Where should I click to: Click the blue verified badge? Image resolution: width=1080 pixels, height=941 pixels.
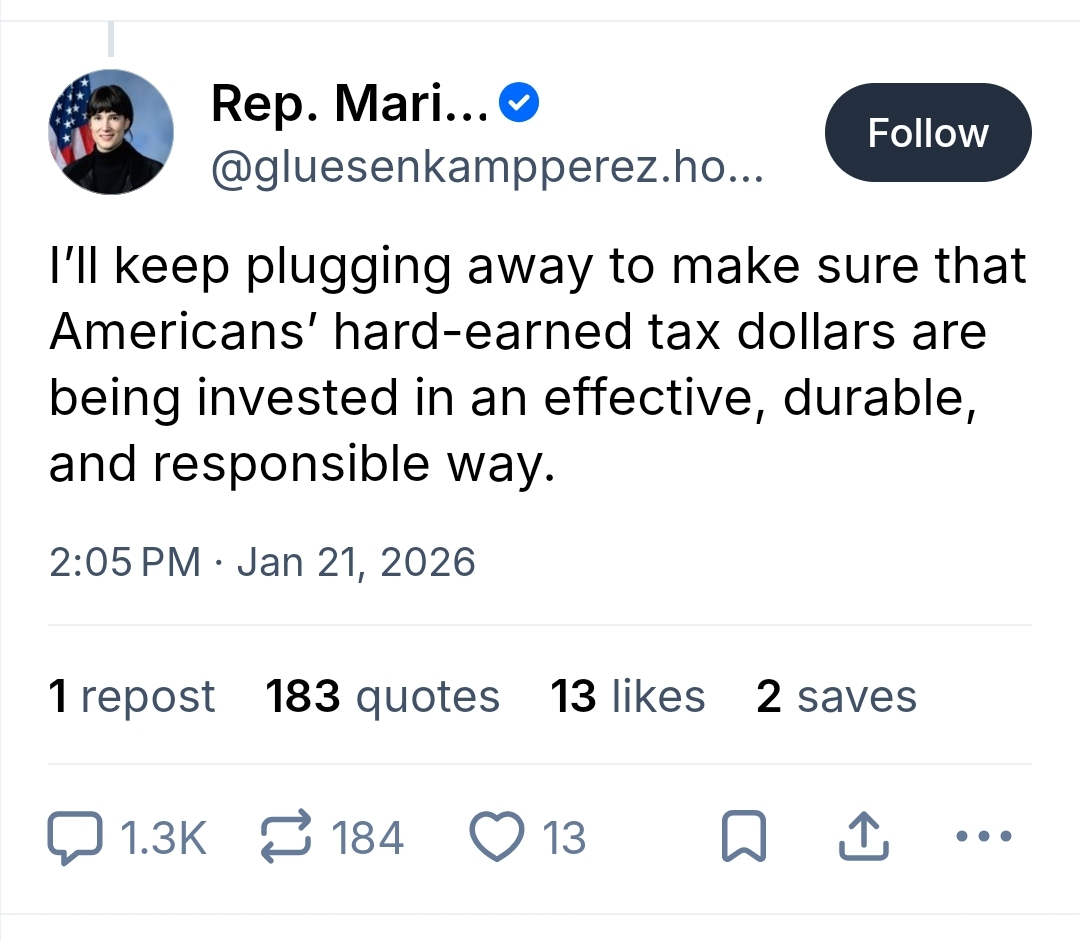(520, 104)
